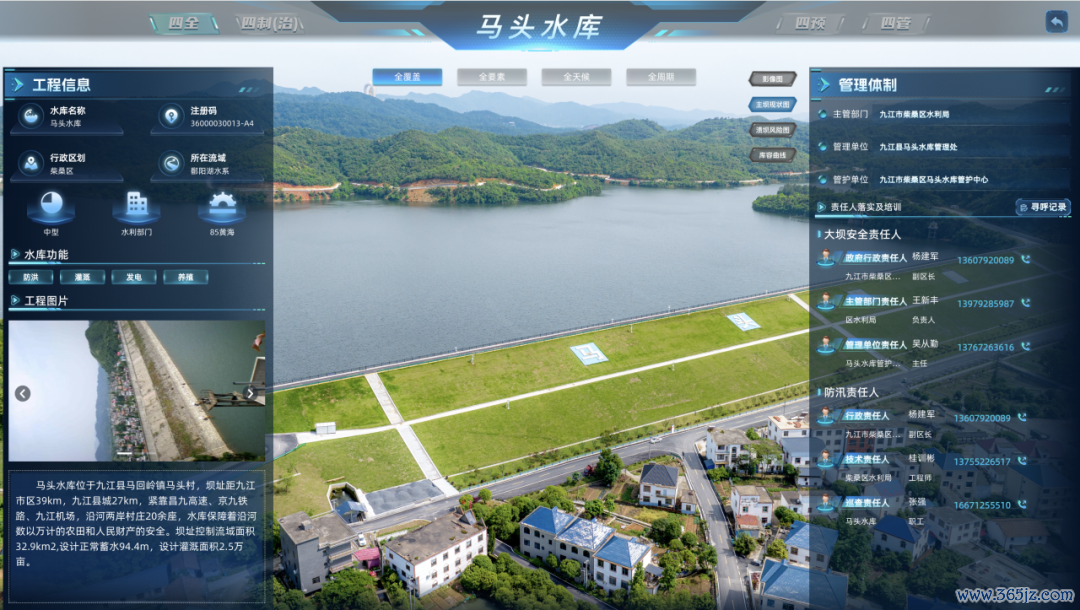
Task: Click the 管护单位 bullet icon
Action: coord(822,179)
